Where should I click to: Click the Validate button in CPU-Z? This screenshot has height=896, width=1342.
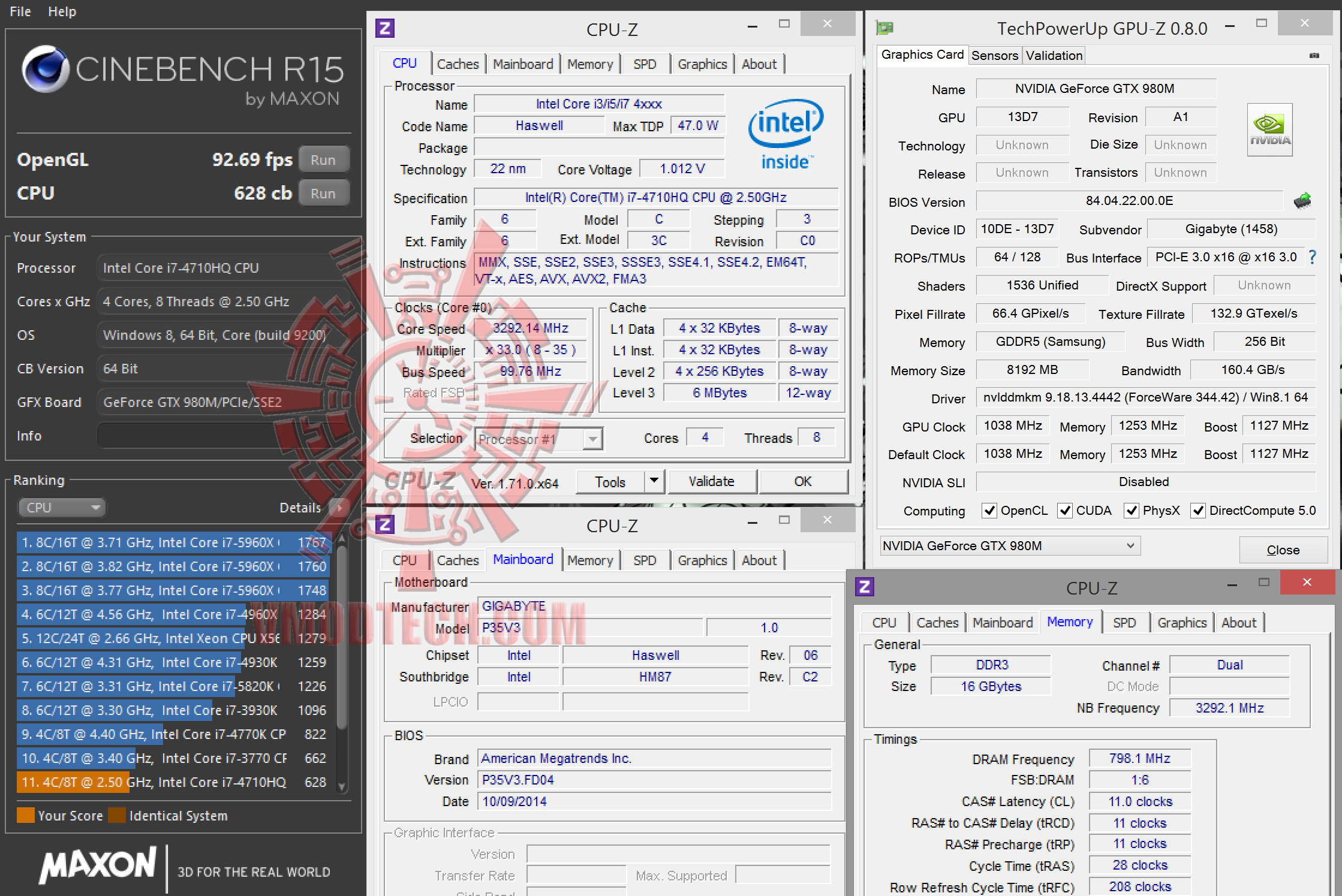tap(711, 481)
